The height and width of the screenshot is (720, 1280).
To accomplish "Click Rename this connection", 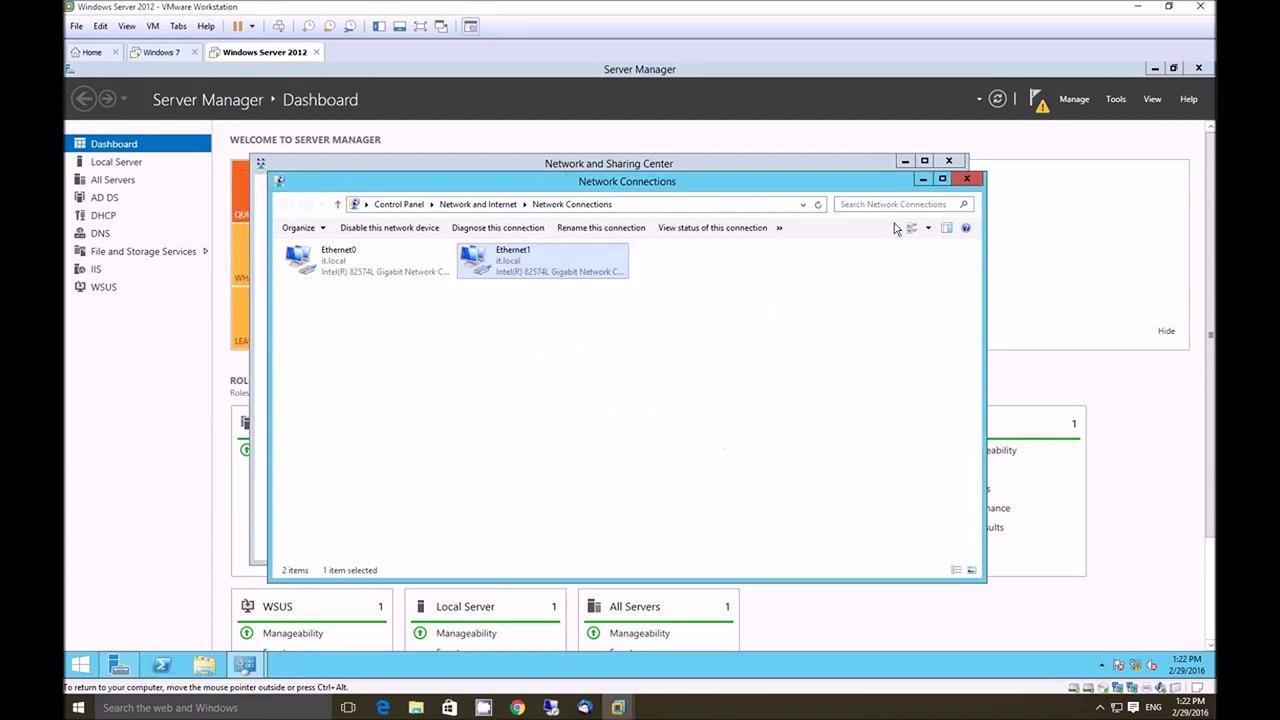I will pyautogui.click(x=601, y=228).
